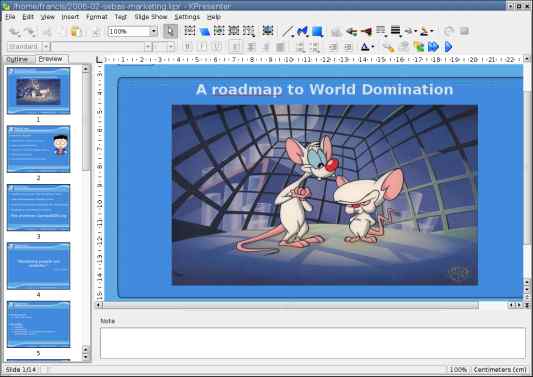The image size is (533, 377).
Task: Toggle bold text formatting button
Action: 187,47
